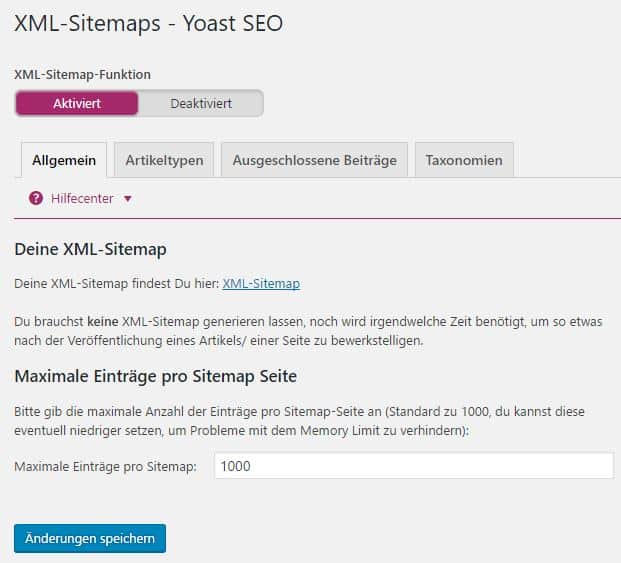Open the Ausgeschlossene Beiträge tab
The image size is (621, 563).
314,160
